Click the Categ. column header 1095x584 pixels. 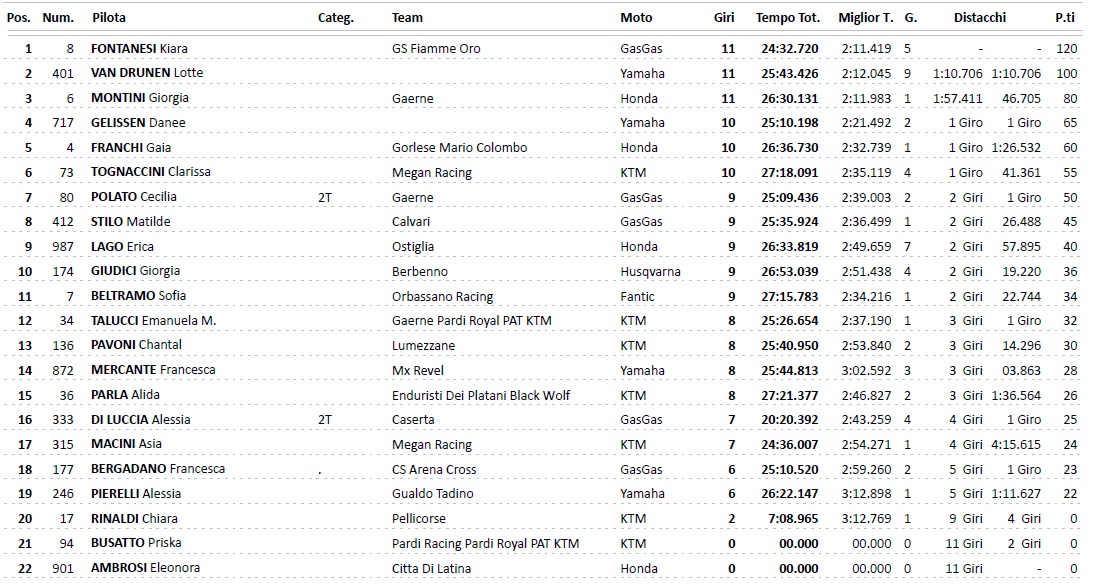point(335,17)
